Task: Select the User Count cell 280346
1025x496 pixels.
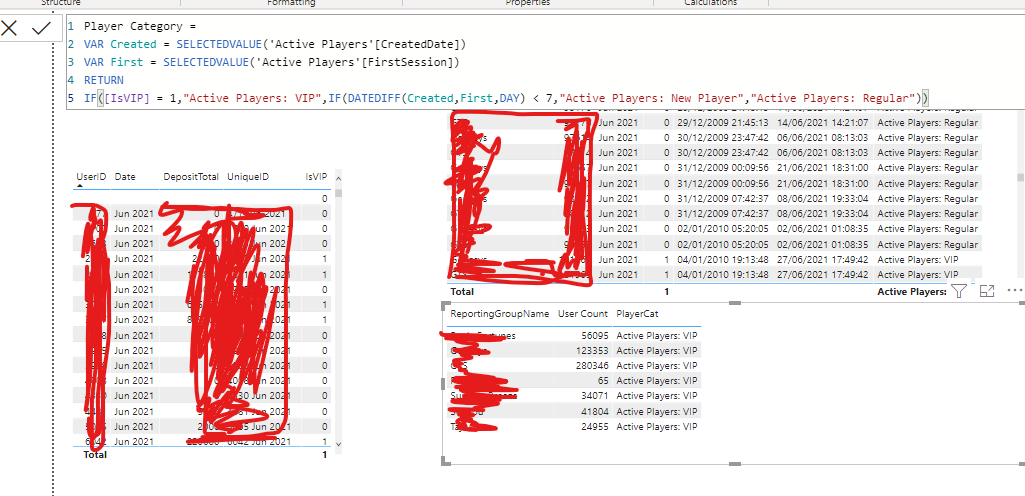Action: tap(591, 365)
